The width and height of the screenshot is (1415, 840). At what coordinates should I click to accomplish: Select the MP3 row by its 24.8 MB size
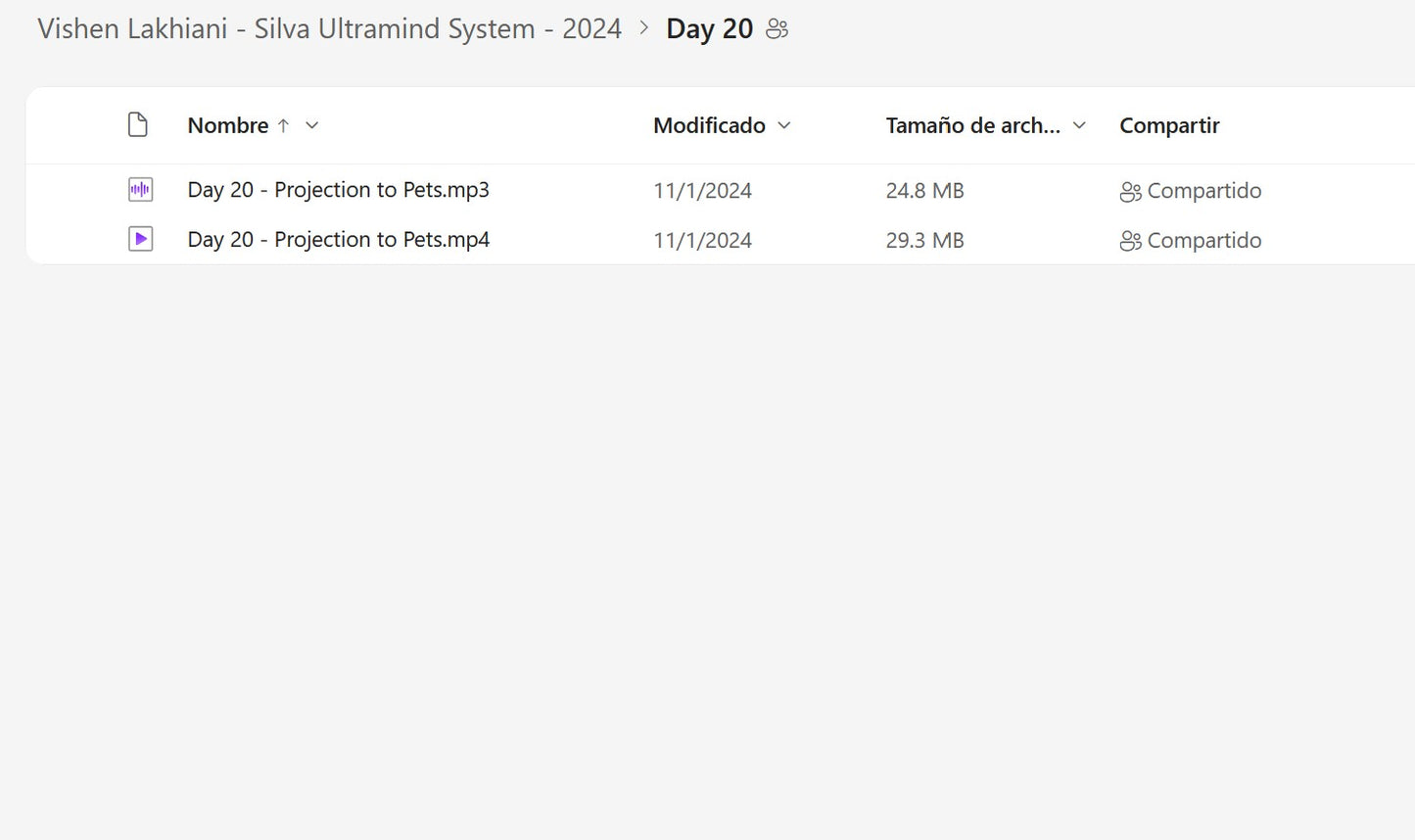(x=924, y=191)
